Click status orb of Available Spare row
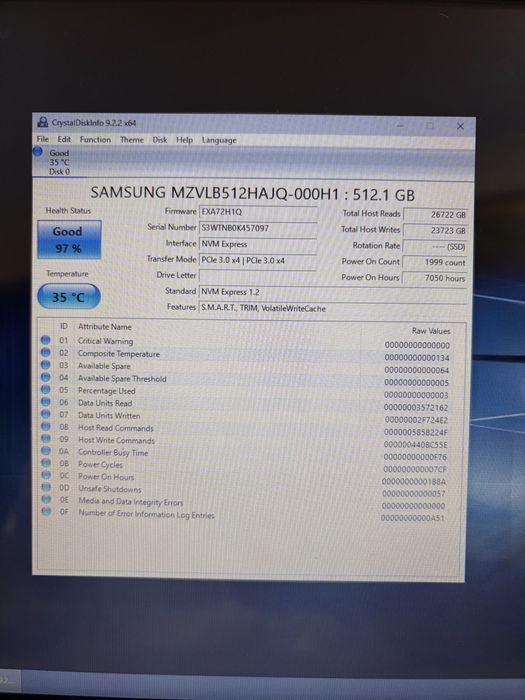 pyautogui.click(x=45, y=365)
